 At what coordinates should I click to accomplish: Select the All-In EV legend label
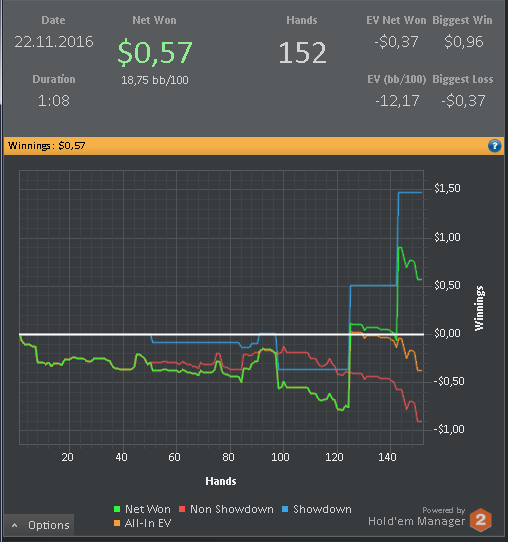click(x=148, y=523)
